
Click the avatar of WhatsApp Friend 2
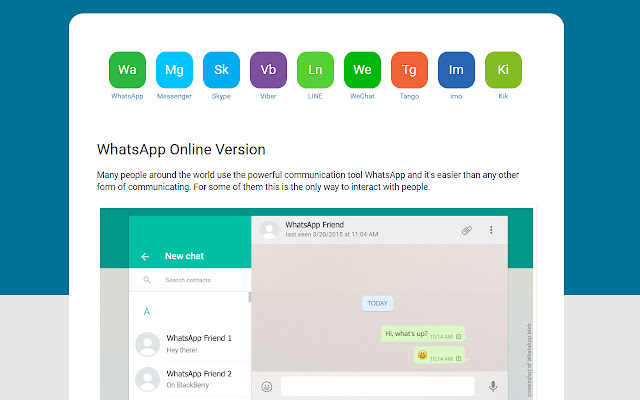[x=147, y=379]
